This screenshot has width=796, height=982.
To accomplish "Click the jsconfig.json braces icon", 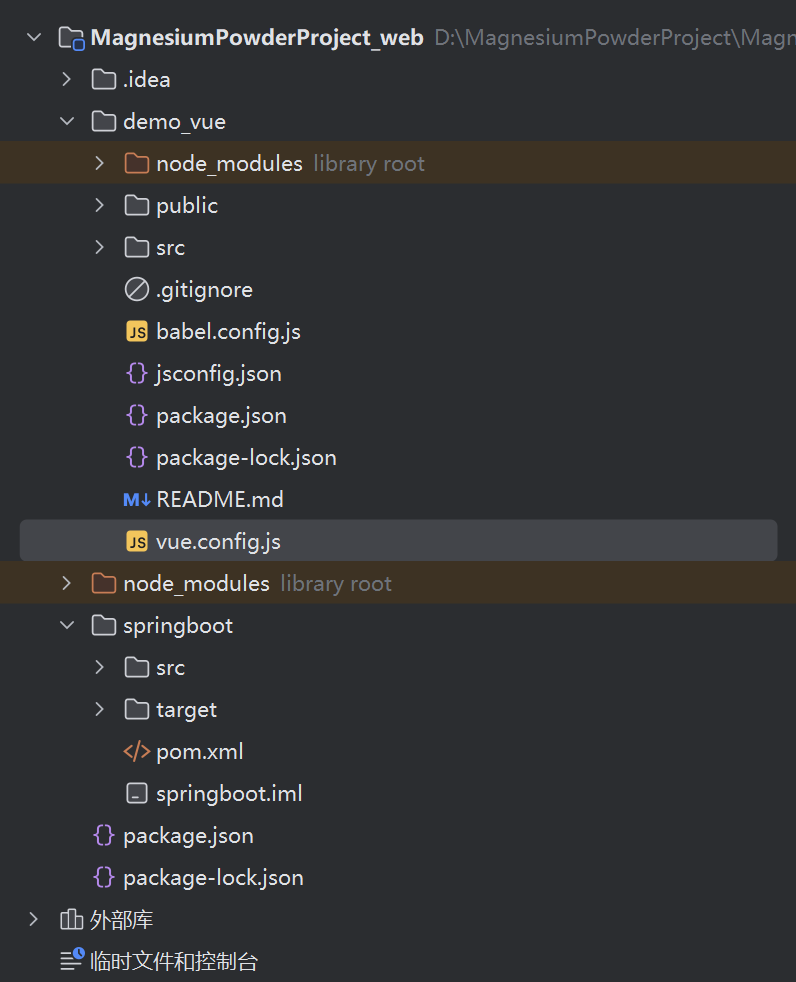I will tap(137, 374).
